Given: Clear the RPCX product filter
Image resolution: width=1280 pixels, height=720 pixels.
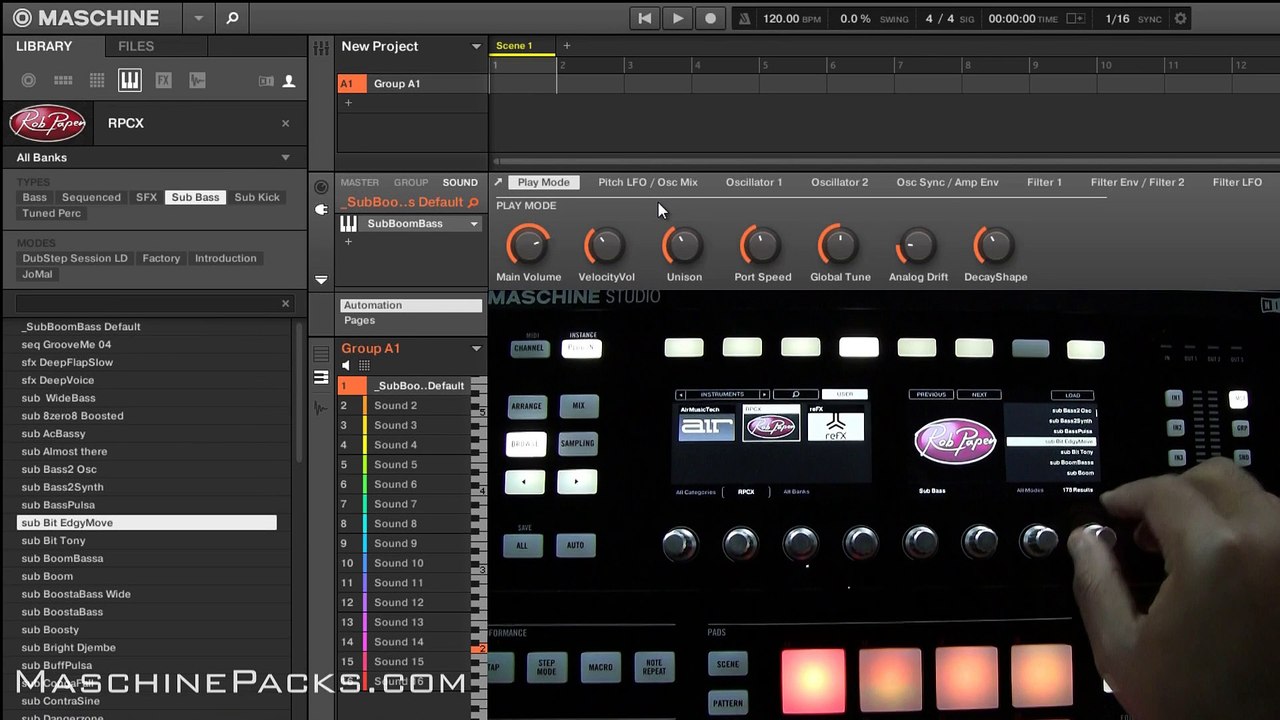Looking at the screenshot, I should coord(285,123).
